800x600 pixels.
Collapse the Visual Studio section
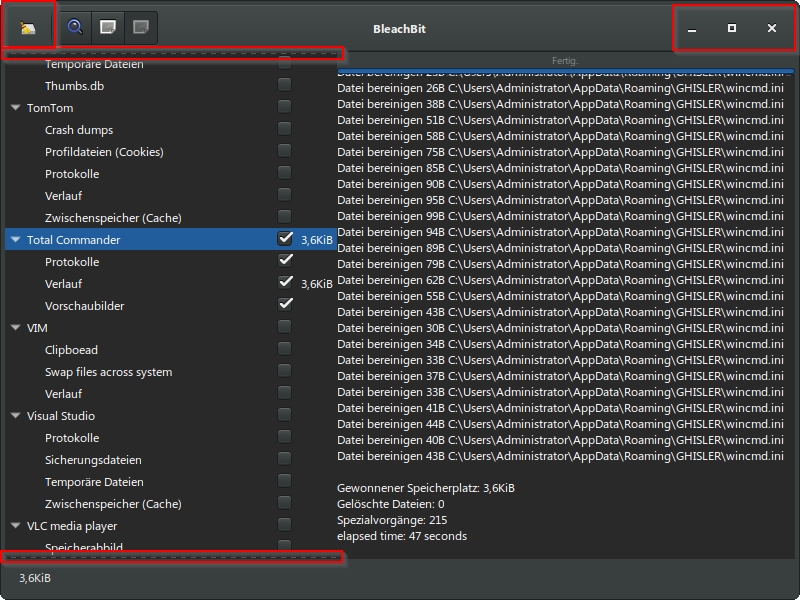[17, 416]
